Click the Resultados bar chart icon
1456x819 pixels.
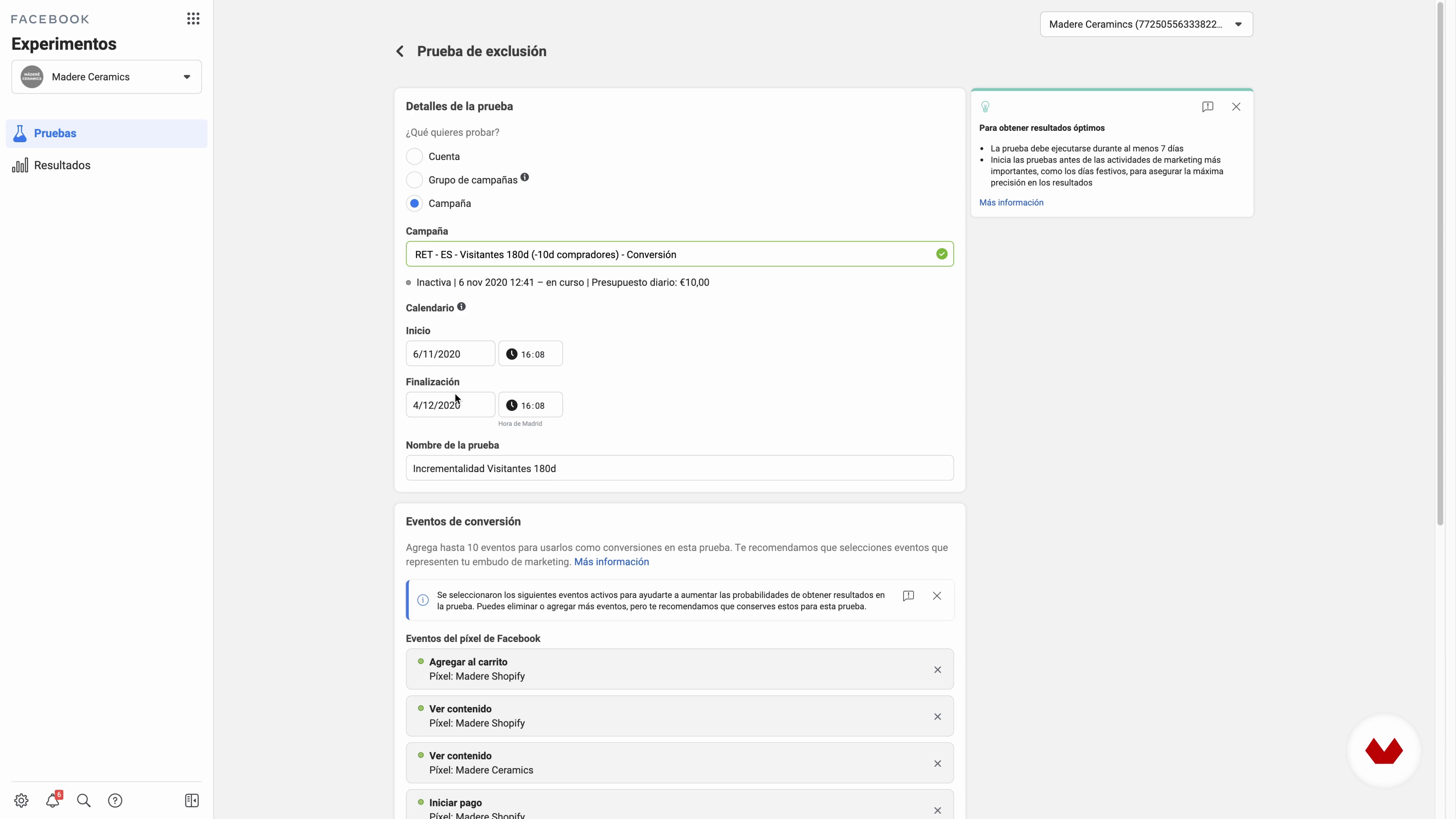20,165
